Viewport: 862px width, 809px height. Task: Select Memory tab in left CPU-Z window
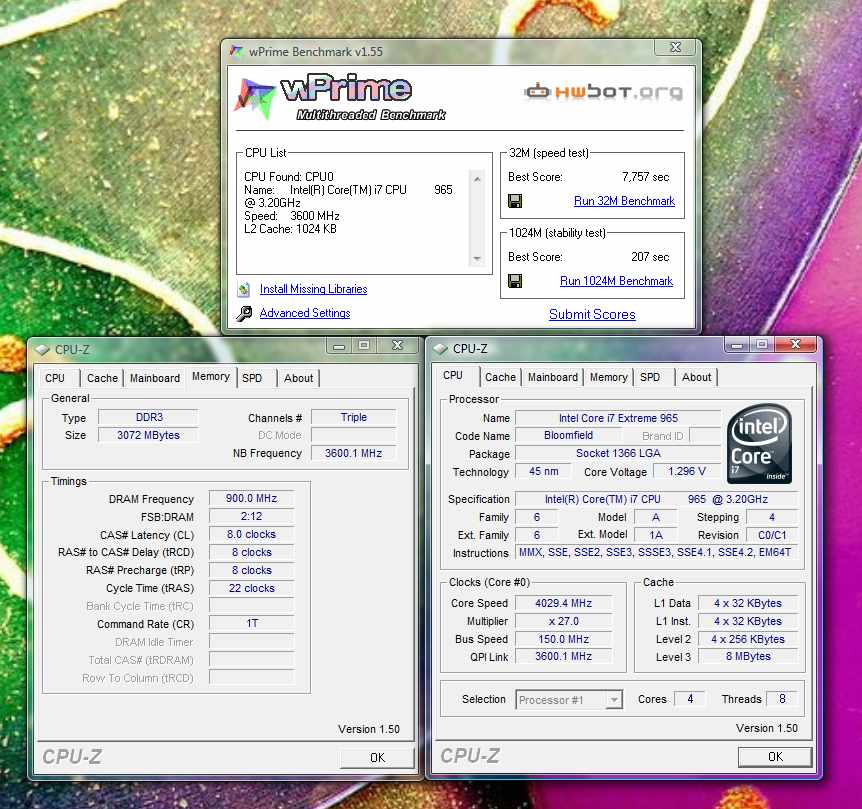211,376
